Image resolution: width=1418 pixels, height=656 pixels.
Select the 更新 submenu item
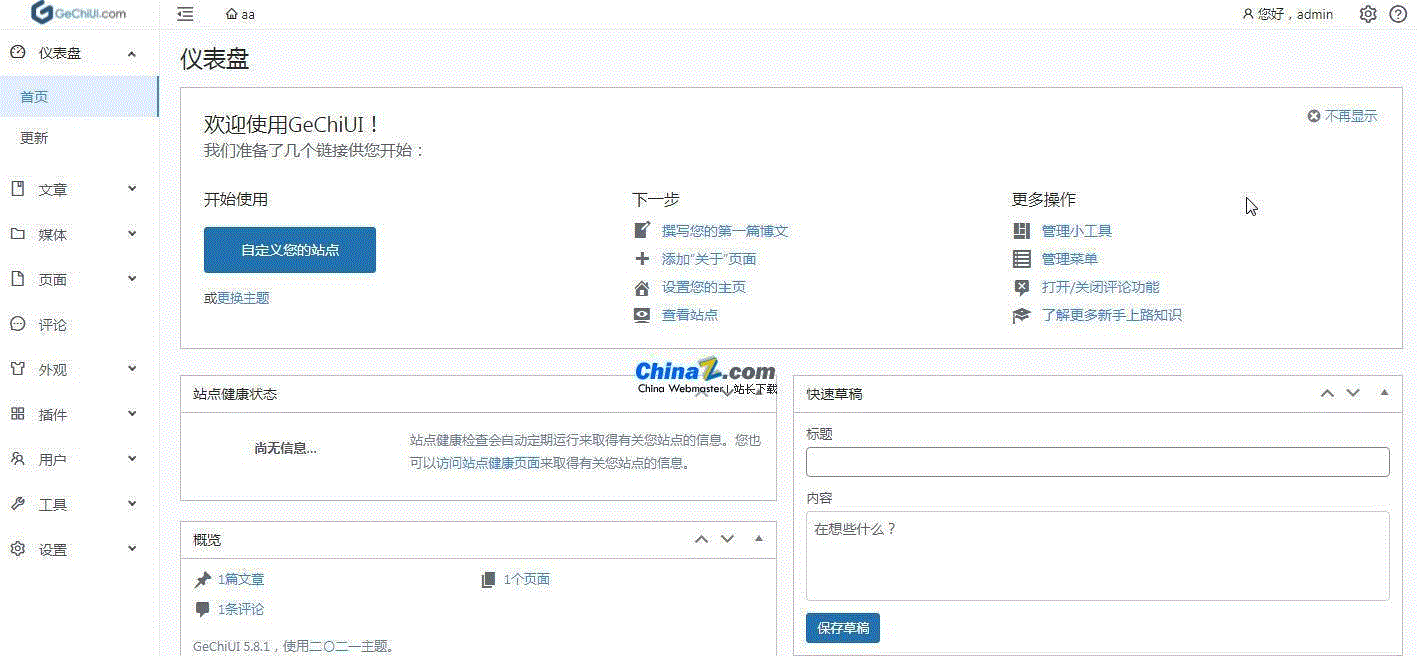(34, 138)
